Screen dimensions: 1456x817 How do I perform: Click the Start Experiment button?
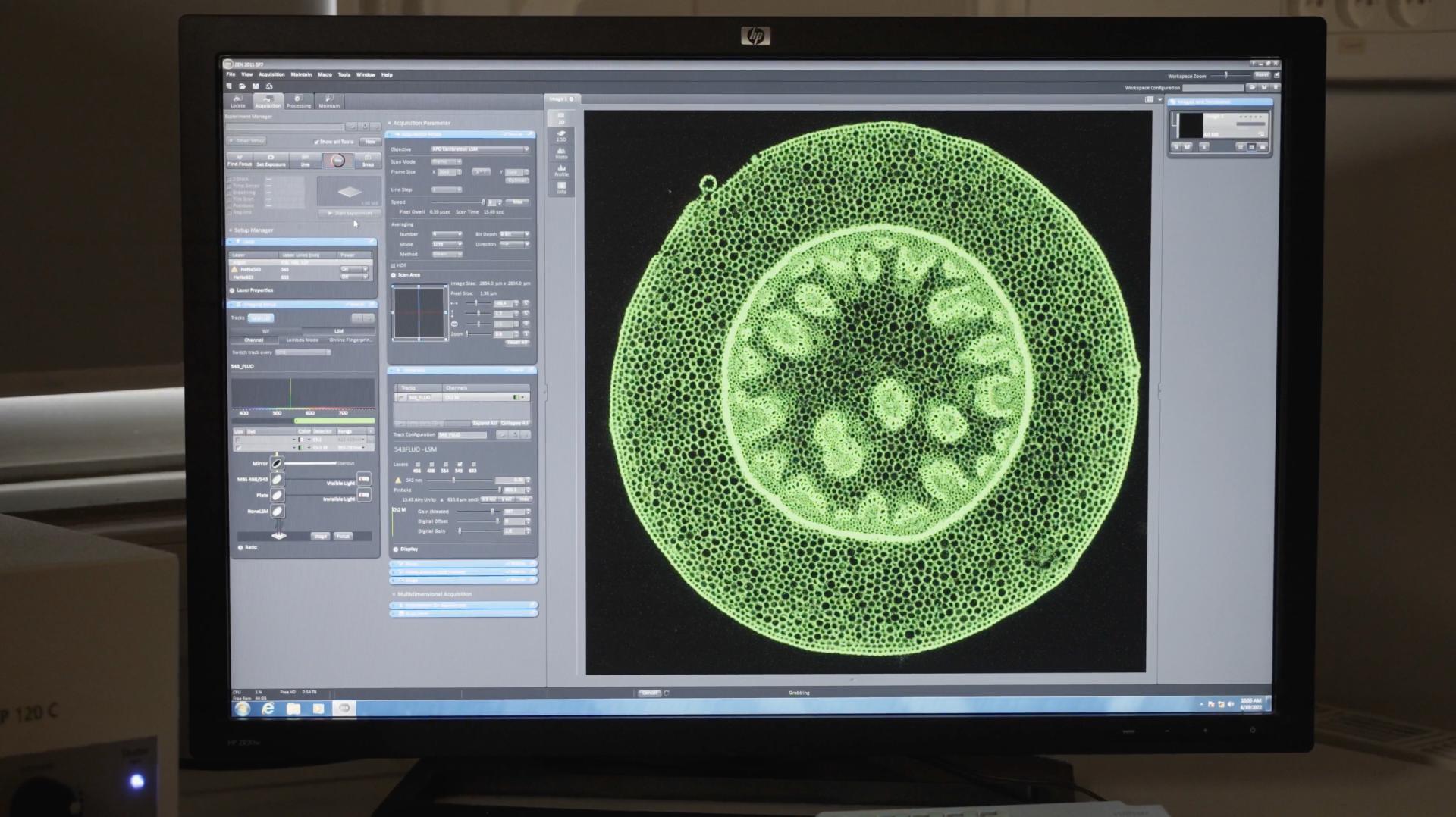[x=349, y=213]
